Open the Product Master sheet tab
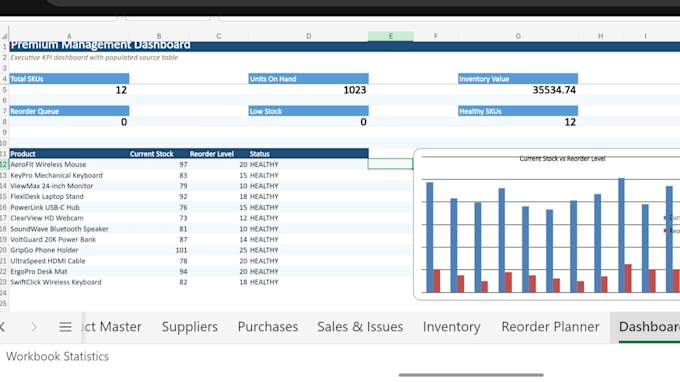680x382 pixels. [112, 326]
